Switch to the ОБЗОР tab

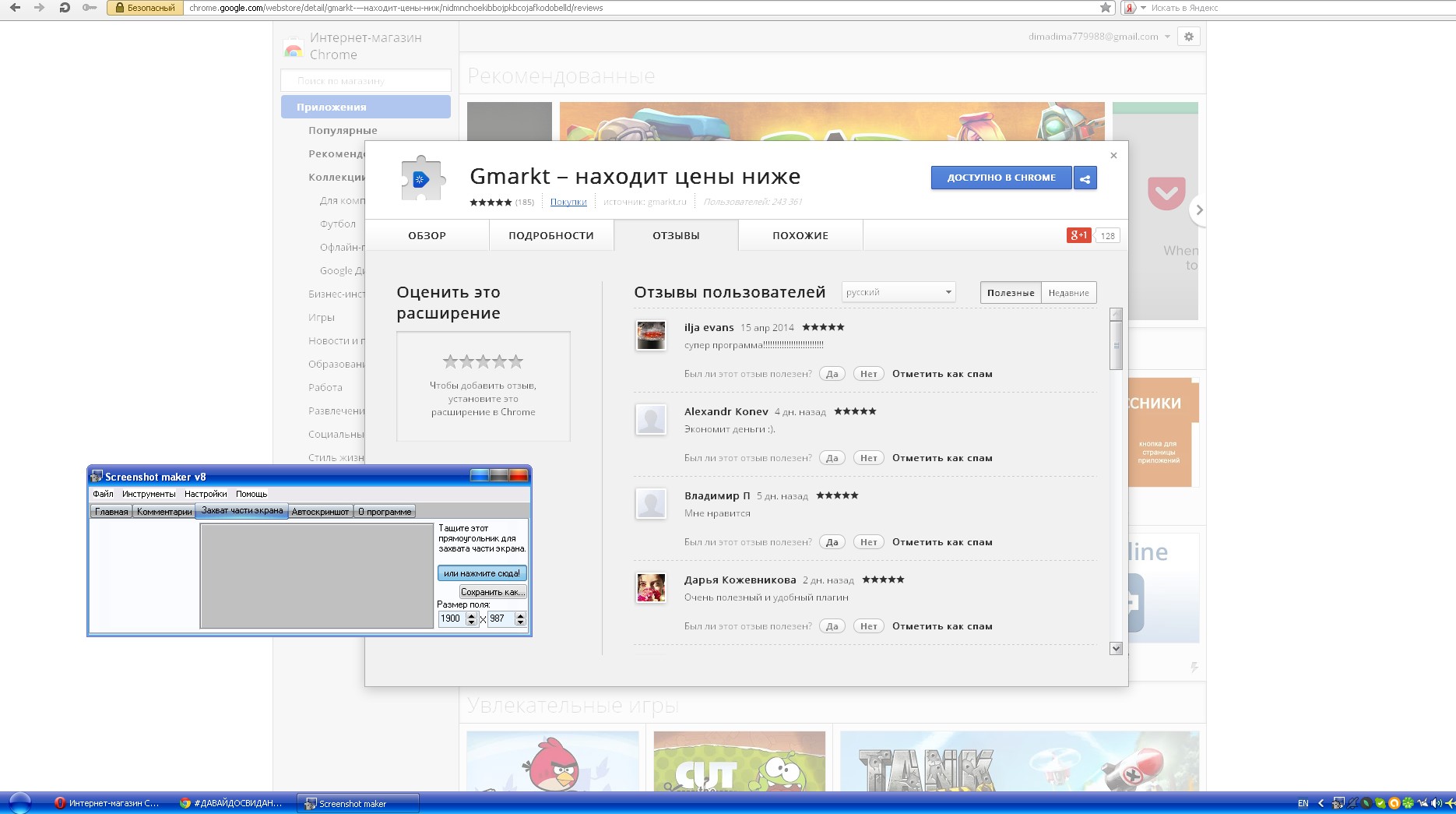[x=427, y=235]
